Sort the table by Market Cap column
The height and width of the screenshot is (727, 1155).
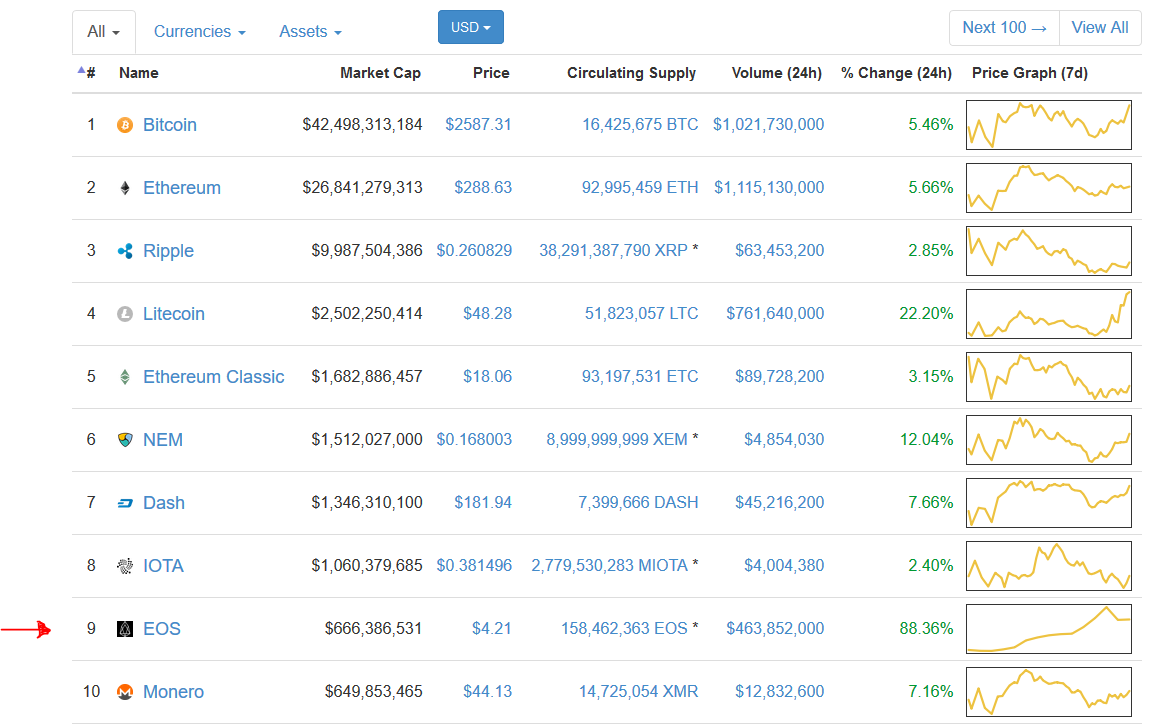pyautogui.click(x=380, y=73)
